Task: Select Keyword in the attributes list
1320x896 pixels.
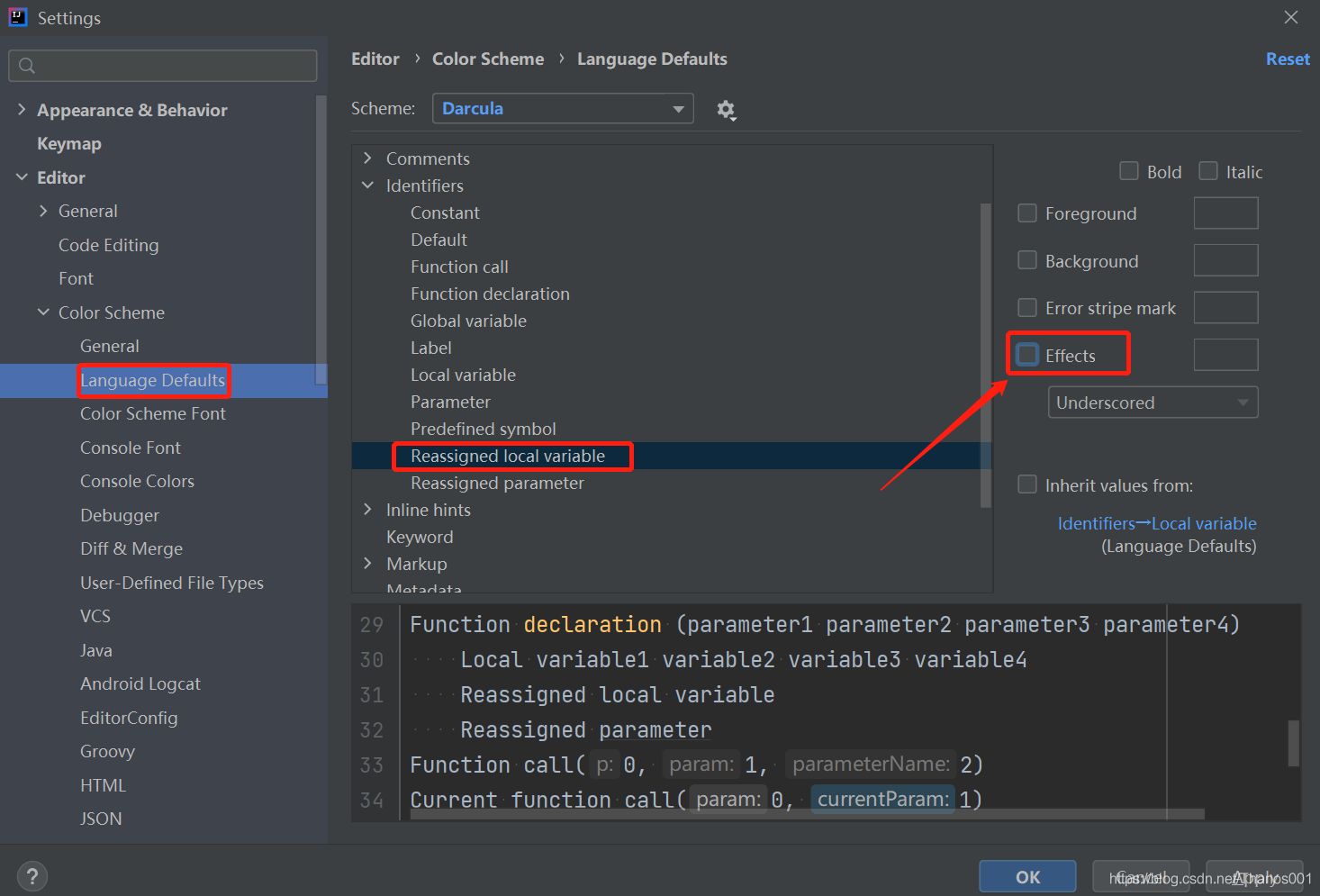Action: click(x=420, y=537)
